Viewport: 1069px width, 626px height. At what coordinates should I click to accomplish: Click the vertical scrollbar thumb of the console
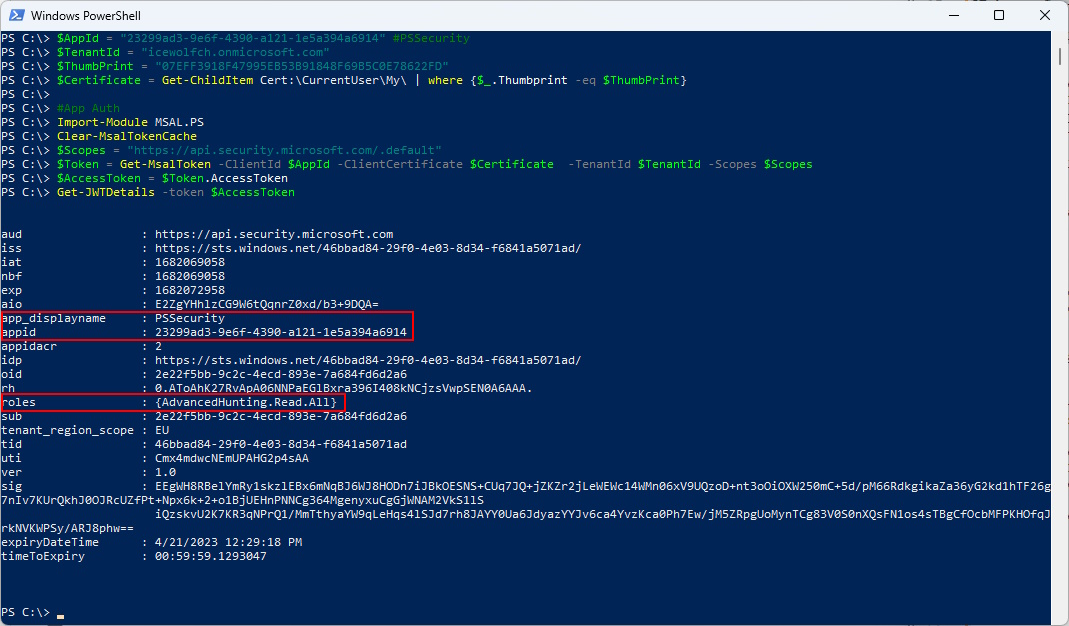1059,56
